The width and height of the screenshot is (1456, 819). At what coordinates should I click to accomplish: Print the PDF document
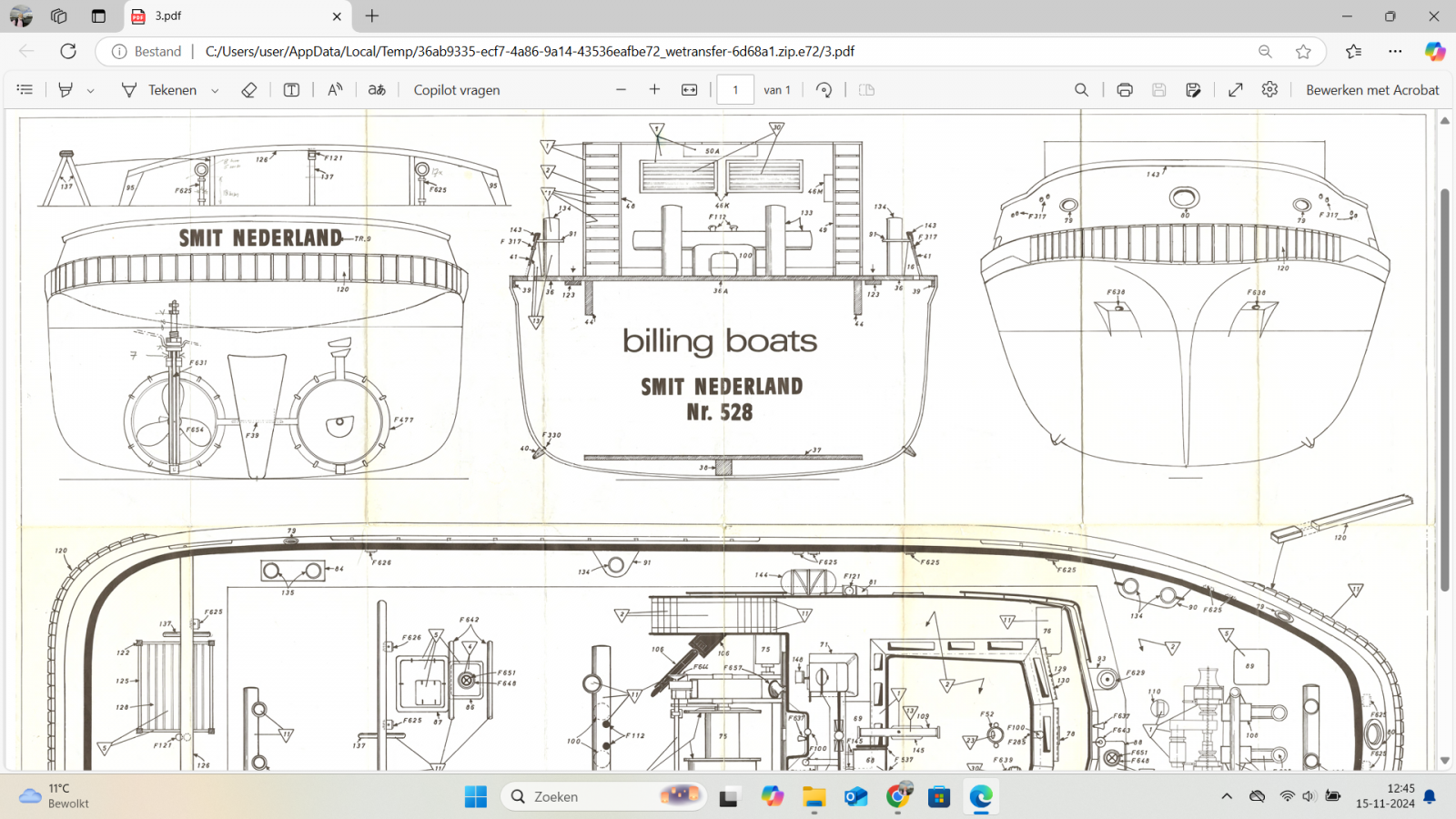tap(1125, 89)
